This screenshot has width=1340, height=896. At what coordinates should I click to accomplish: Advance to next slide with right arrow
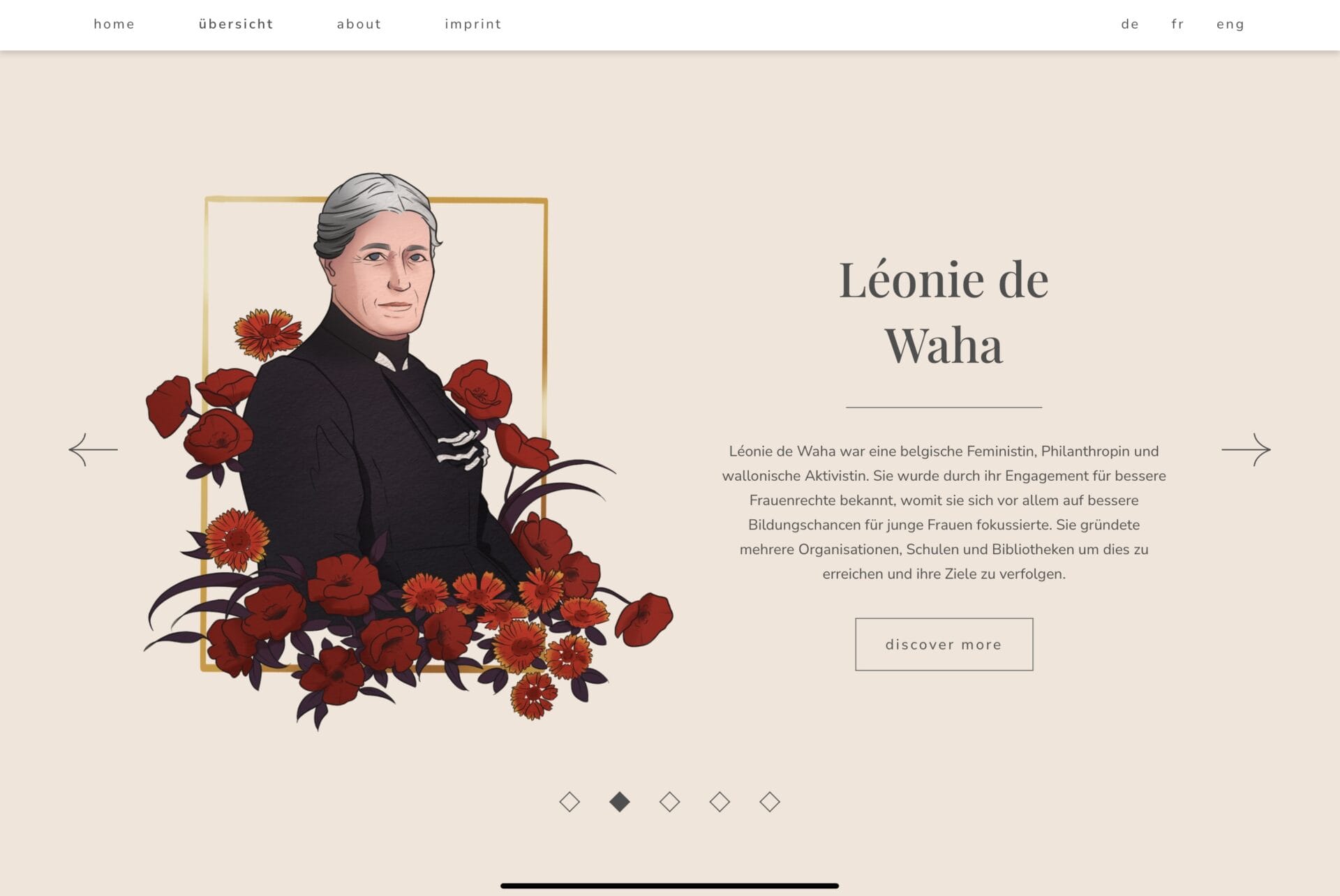coord(1246,449)
